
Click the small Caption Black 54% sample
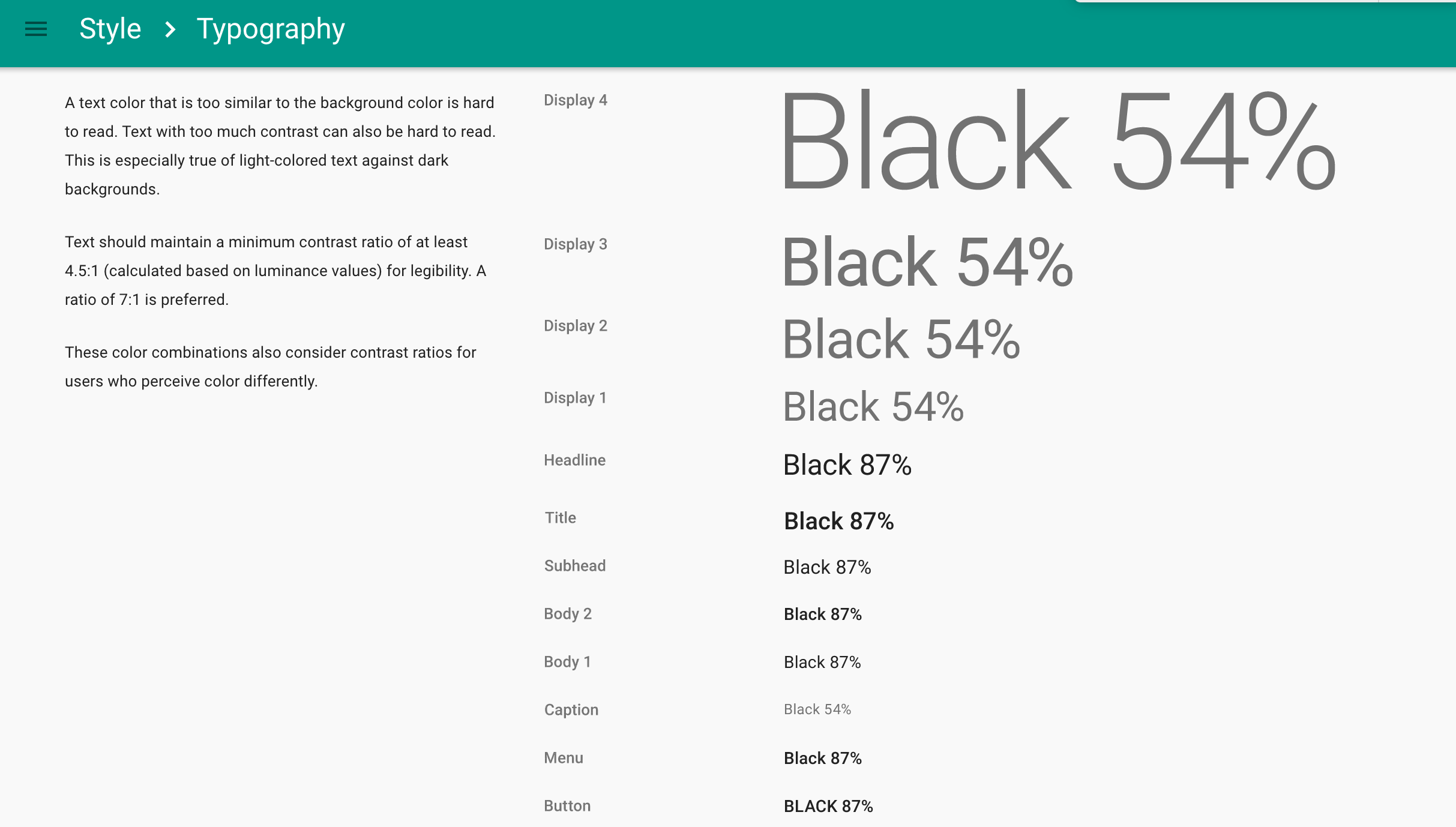click(817, 709)
